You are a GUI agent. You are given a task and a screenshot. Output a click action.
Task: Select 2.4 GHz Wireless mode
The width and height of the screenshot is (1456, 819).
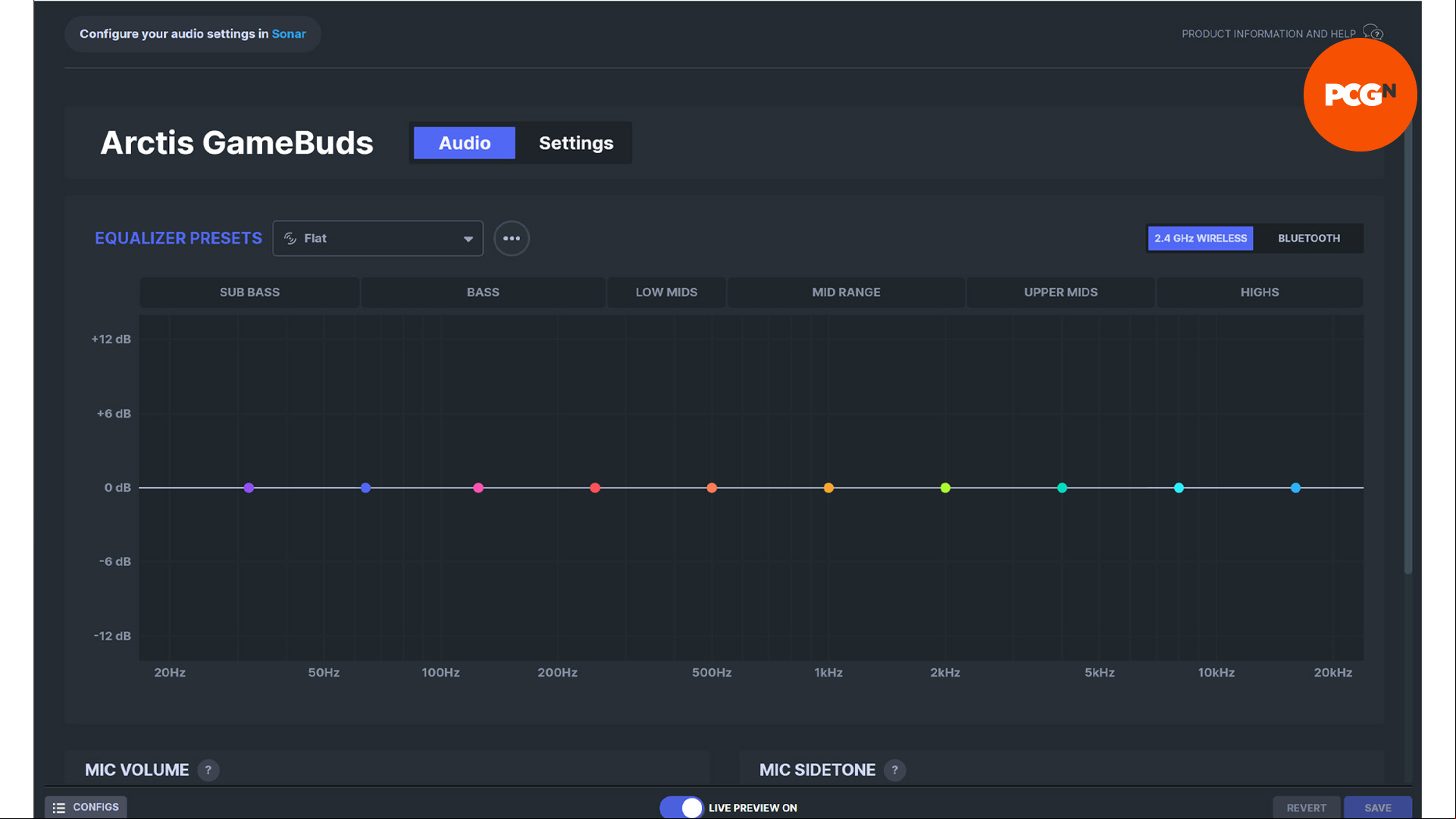coord(1200,238)
